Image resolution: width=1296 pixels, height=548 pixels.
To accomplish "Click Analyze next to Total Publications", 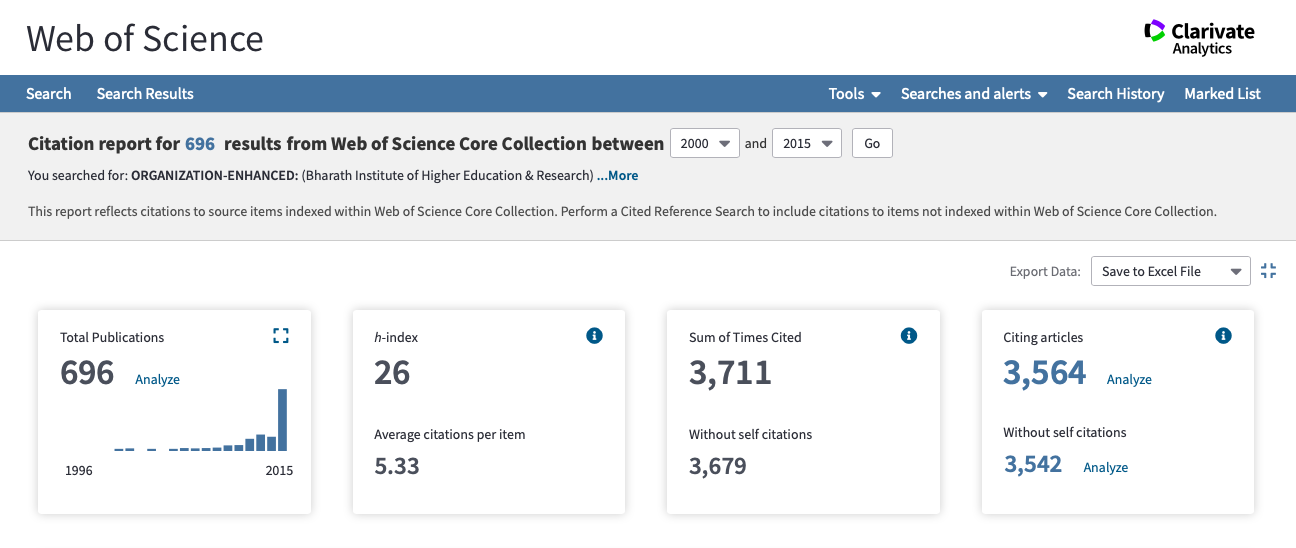I will 157,380.
